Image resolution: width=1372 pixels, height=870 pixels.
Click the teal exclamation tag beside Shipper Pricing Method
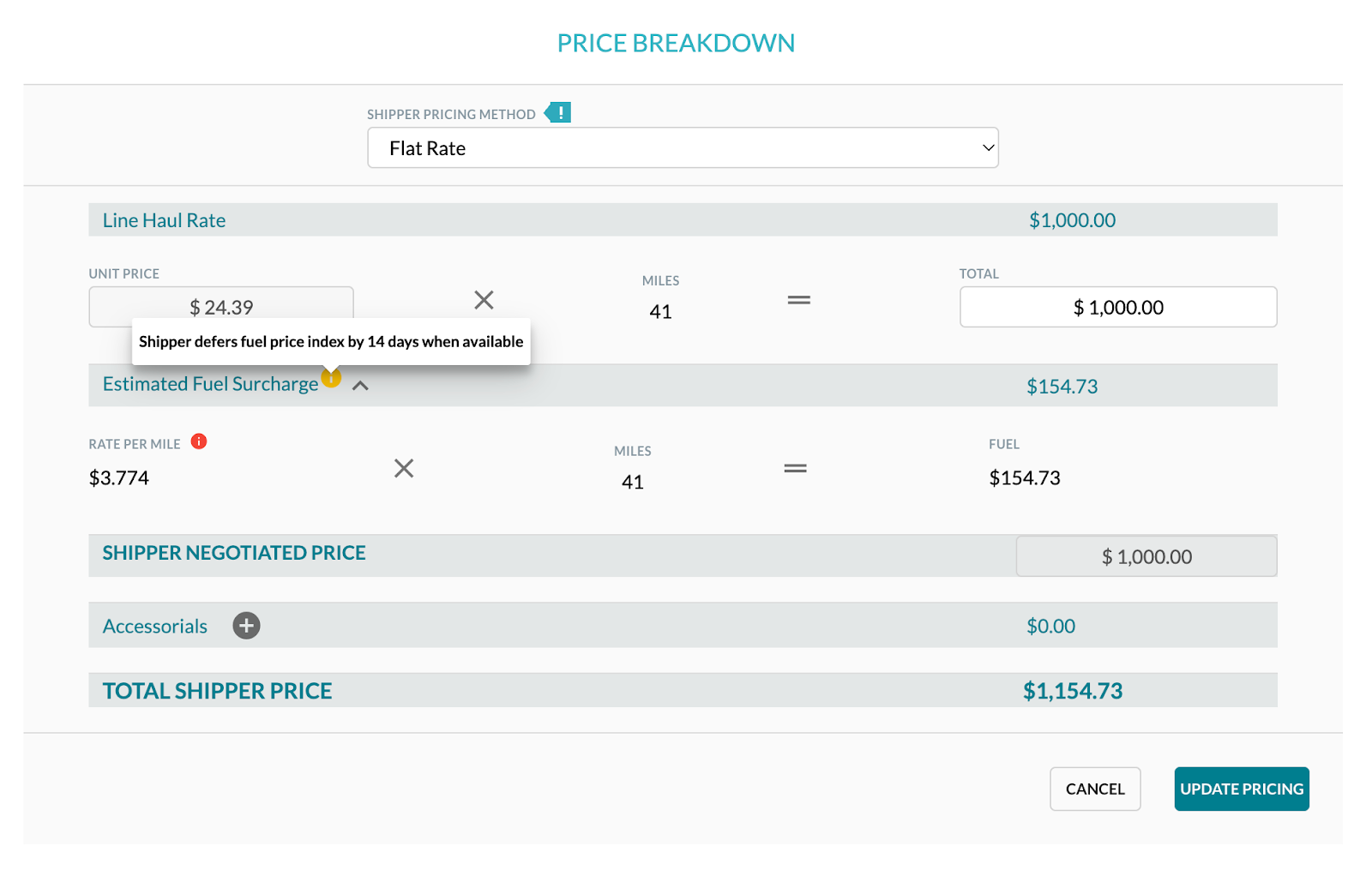coord(558,112)
